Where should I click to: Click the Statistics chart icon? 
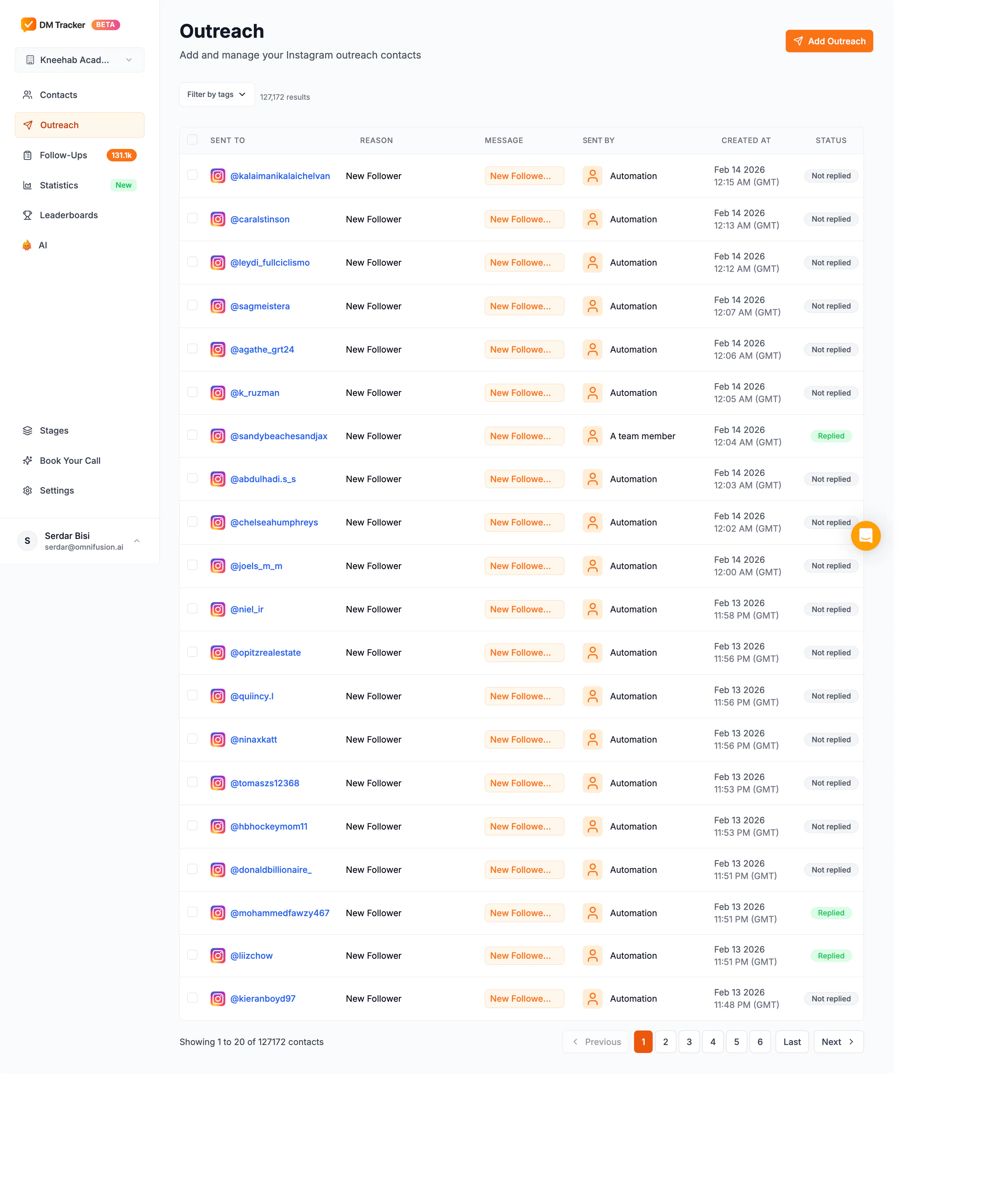click(27, 185)
